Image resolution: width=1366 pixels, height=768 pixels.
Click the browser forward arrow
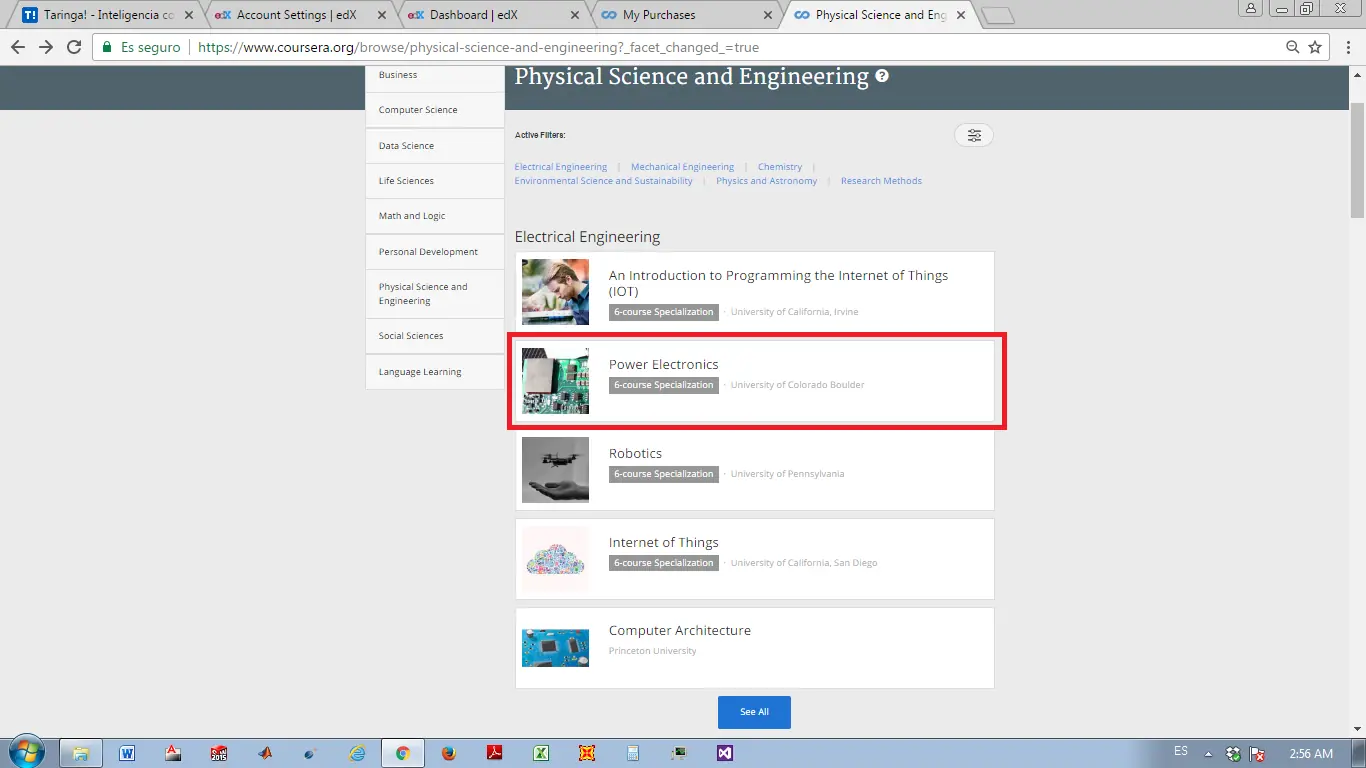tap(46, 47)
